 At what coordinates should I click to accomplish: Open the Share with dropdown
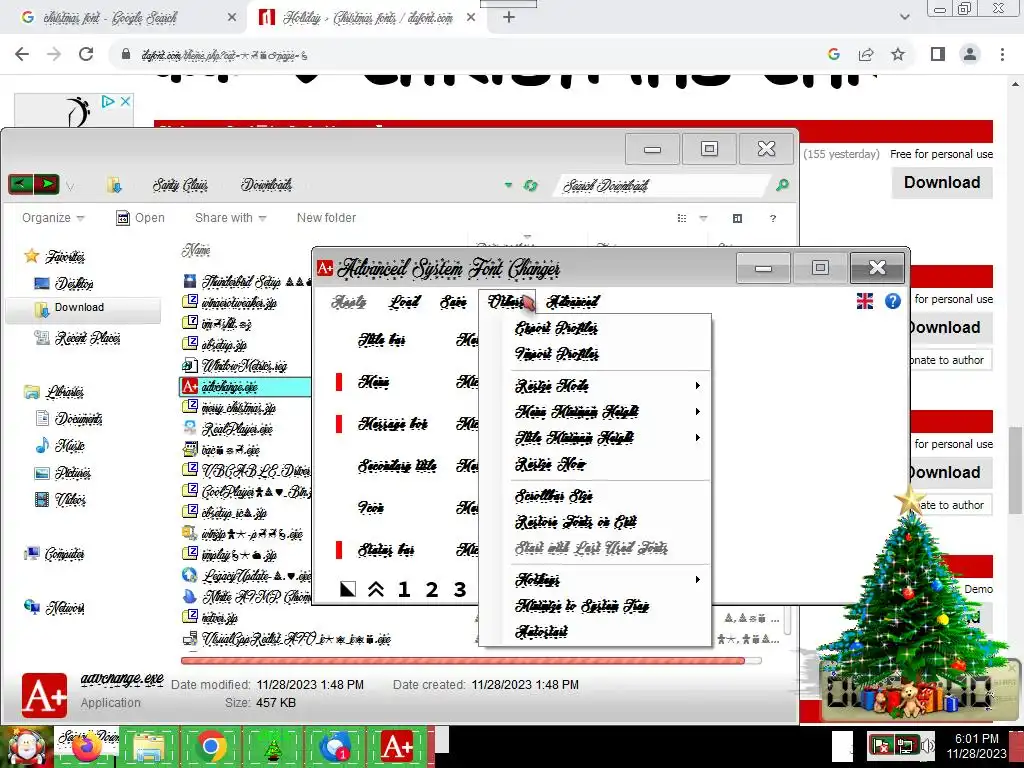click(x=231, y=218)
